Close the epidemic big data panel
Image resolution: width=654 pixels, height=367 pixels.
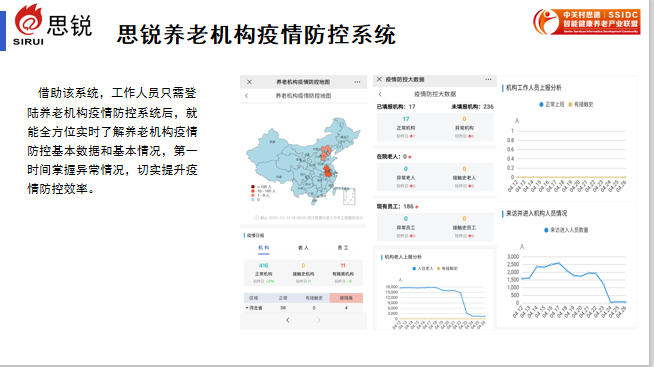[x=379, y=79]
